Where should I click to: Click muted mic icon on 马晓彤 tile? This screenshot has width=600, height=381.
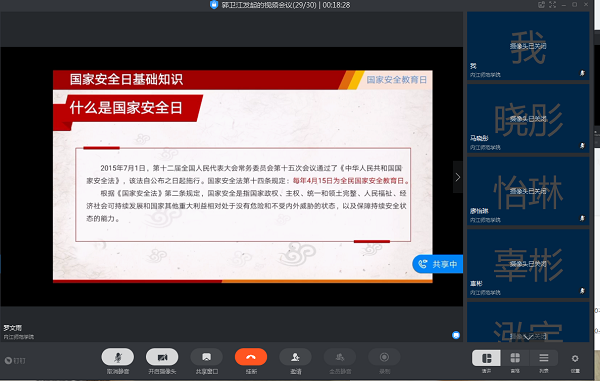coord(582,145)
